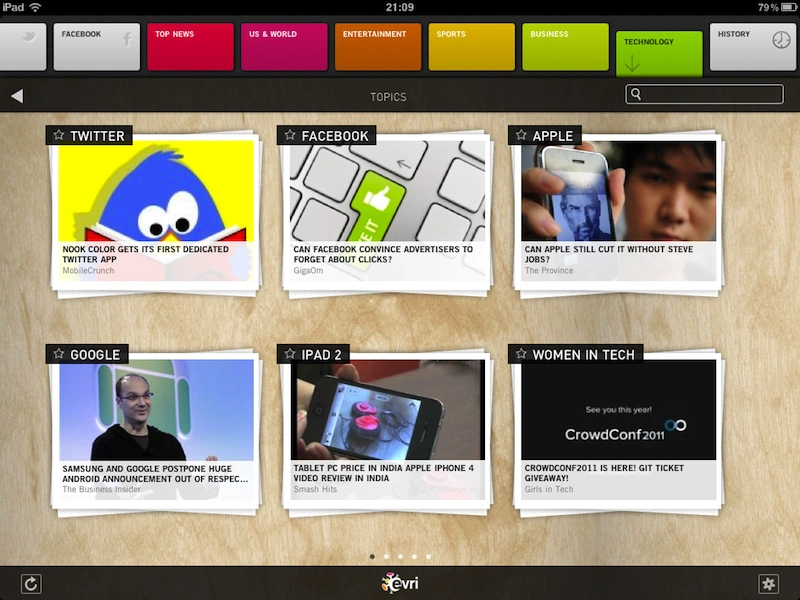
Task: Open the Business tab
Action: click(565, 46)
